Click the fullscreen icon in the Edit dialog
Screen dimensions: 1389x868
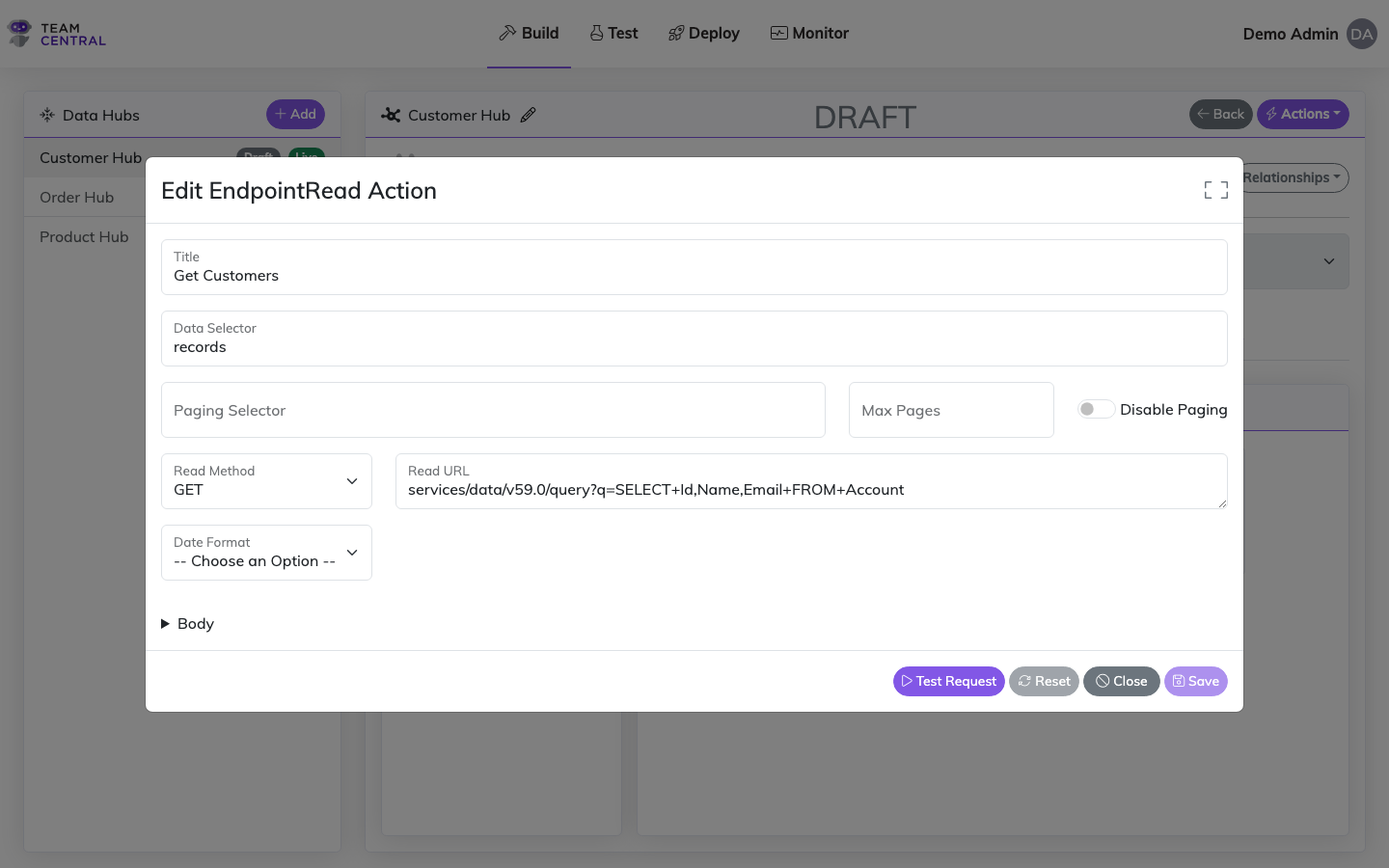point(1215,190)
